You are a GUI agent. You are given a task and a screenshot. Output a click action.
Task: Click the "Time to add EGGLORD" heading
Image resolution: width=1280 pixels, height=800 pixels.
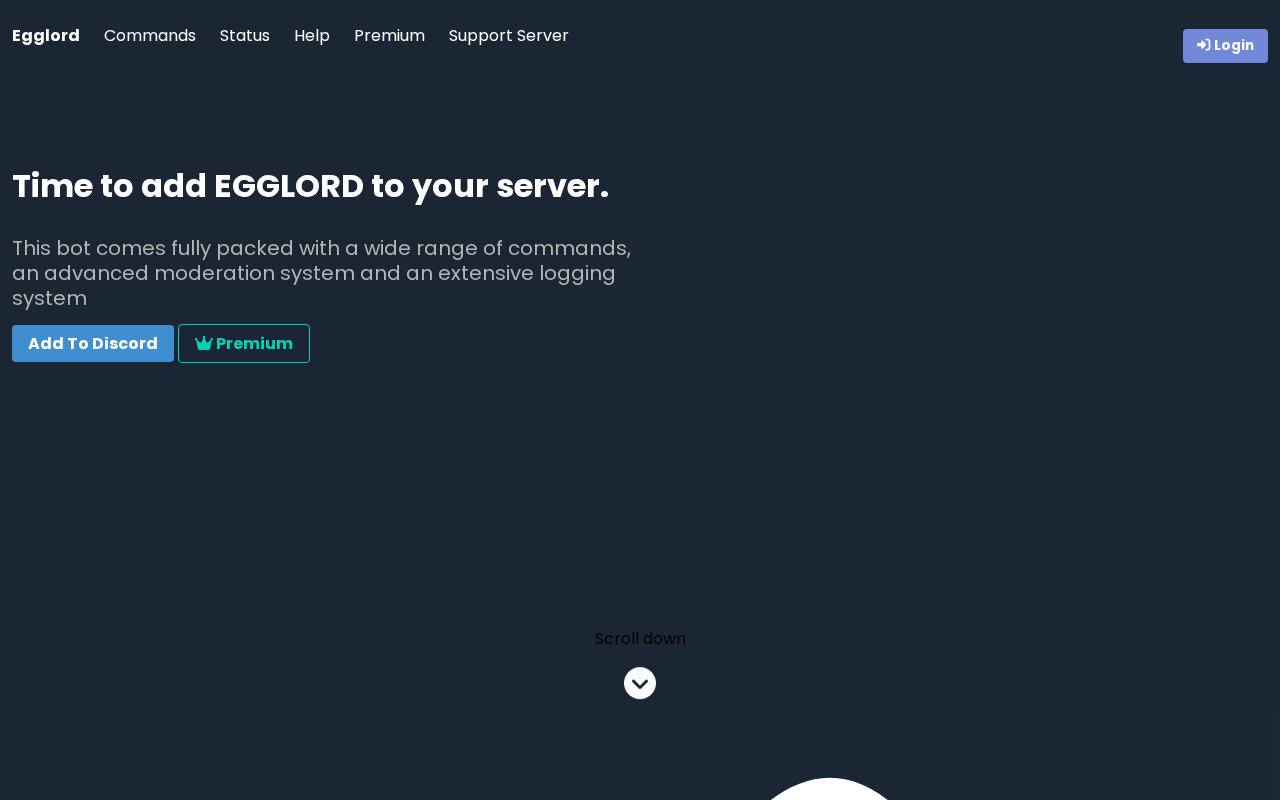(x=311, y=186)
